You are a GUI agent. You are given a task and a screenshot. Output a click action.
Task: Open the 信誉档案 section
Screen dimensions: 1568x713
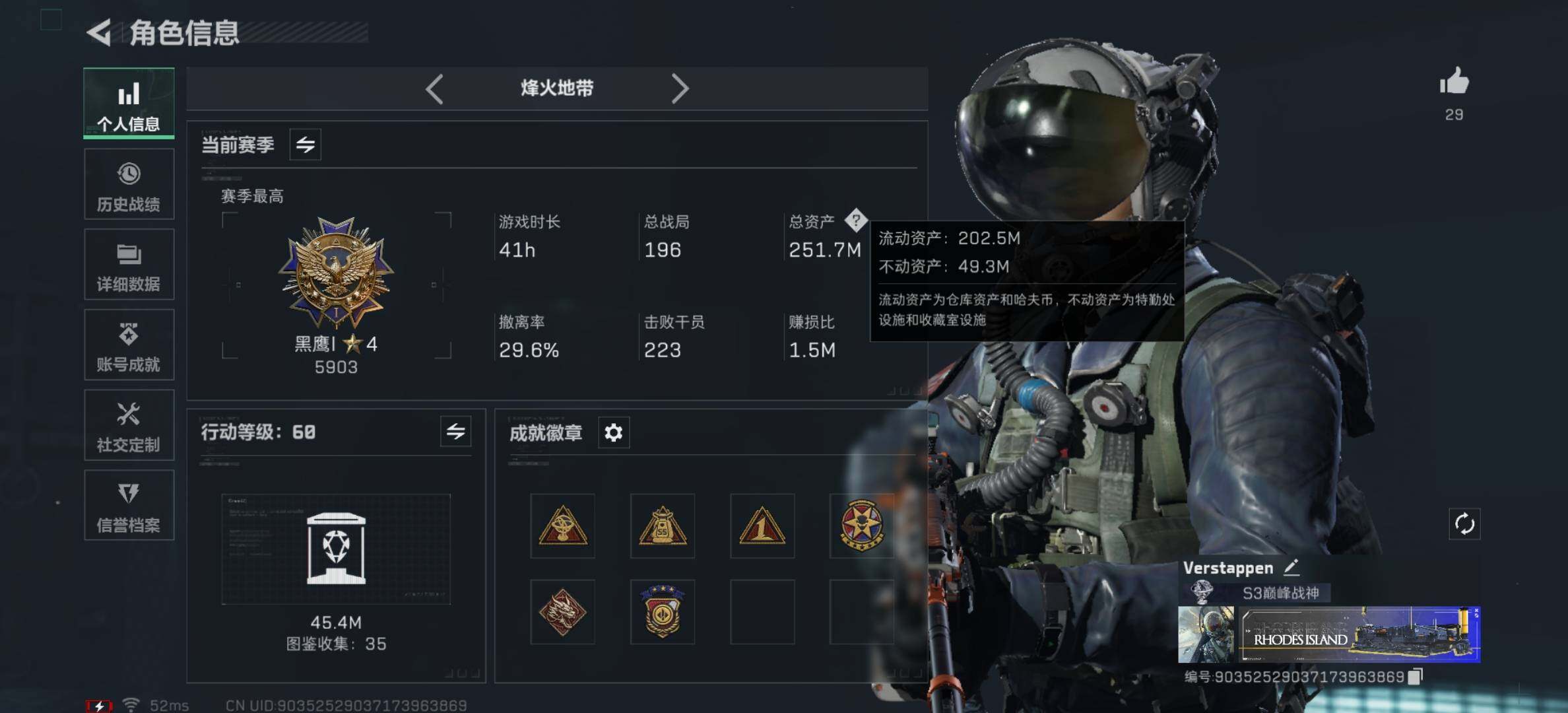pos(129,506)
